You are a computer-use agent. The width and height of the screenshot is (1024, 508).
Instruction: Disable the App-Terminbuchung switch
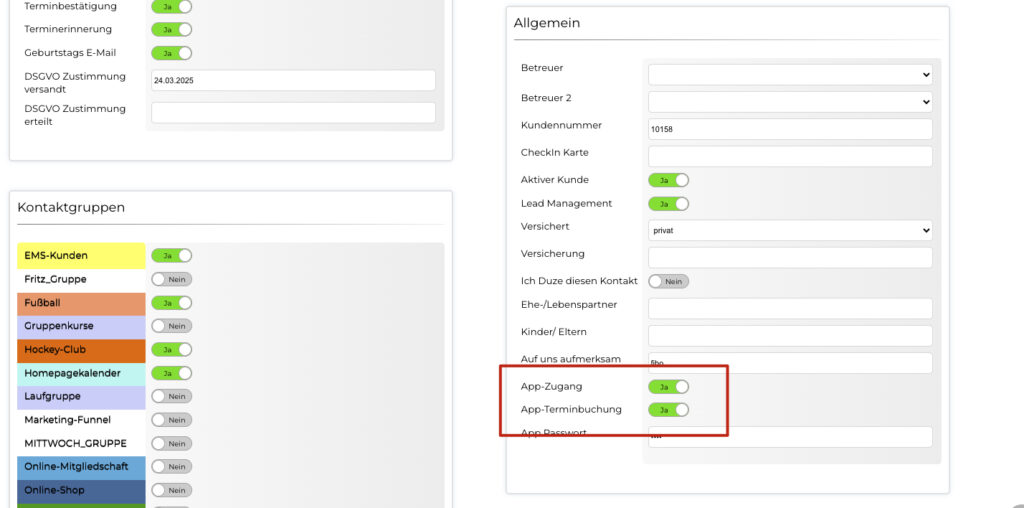pos(668,410)
